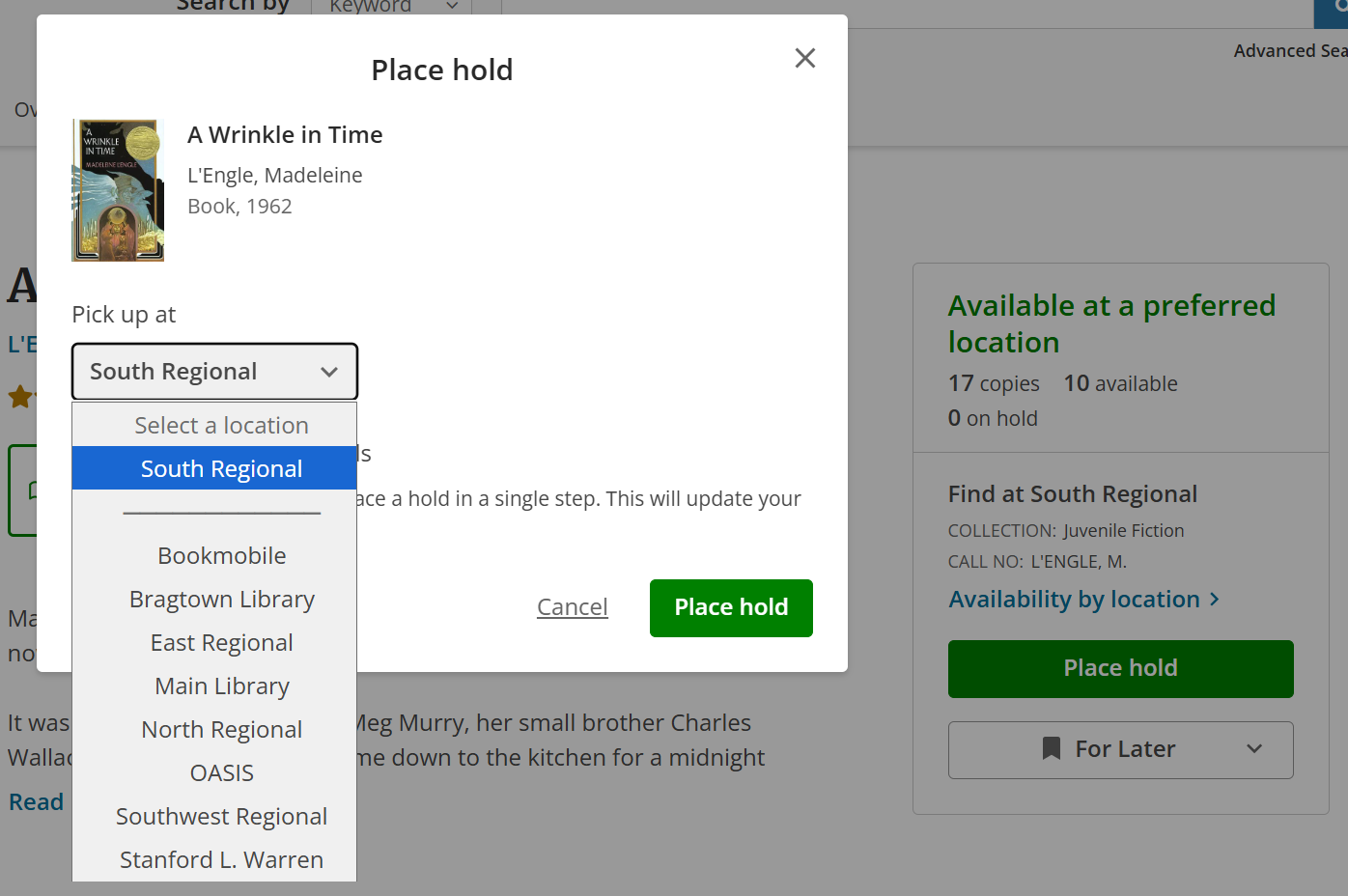1348x896 pixels.
Task: Select North Regional from dropdown list
Action: pos(221,730)
